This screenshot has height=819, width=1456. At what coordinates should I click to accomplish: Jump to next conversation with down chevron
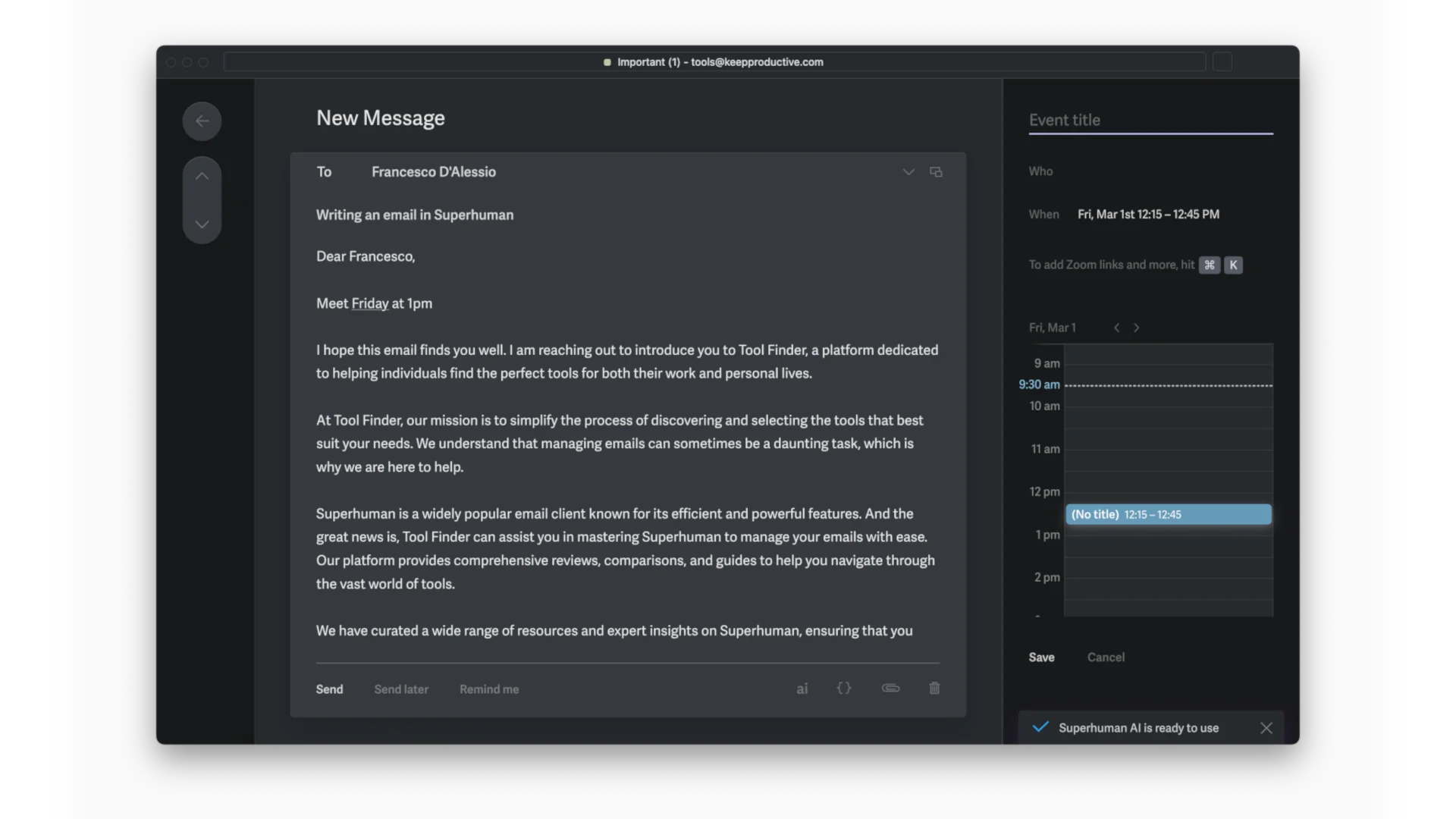(x=202, y=224)
